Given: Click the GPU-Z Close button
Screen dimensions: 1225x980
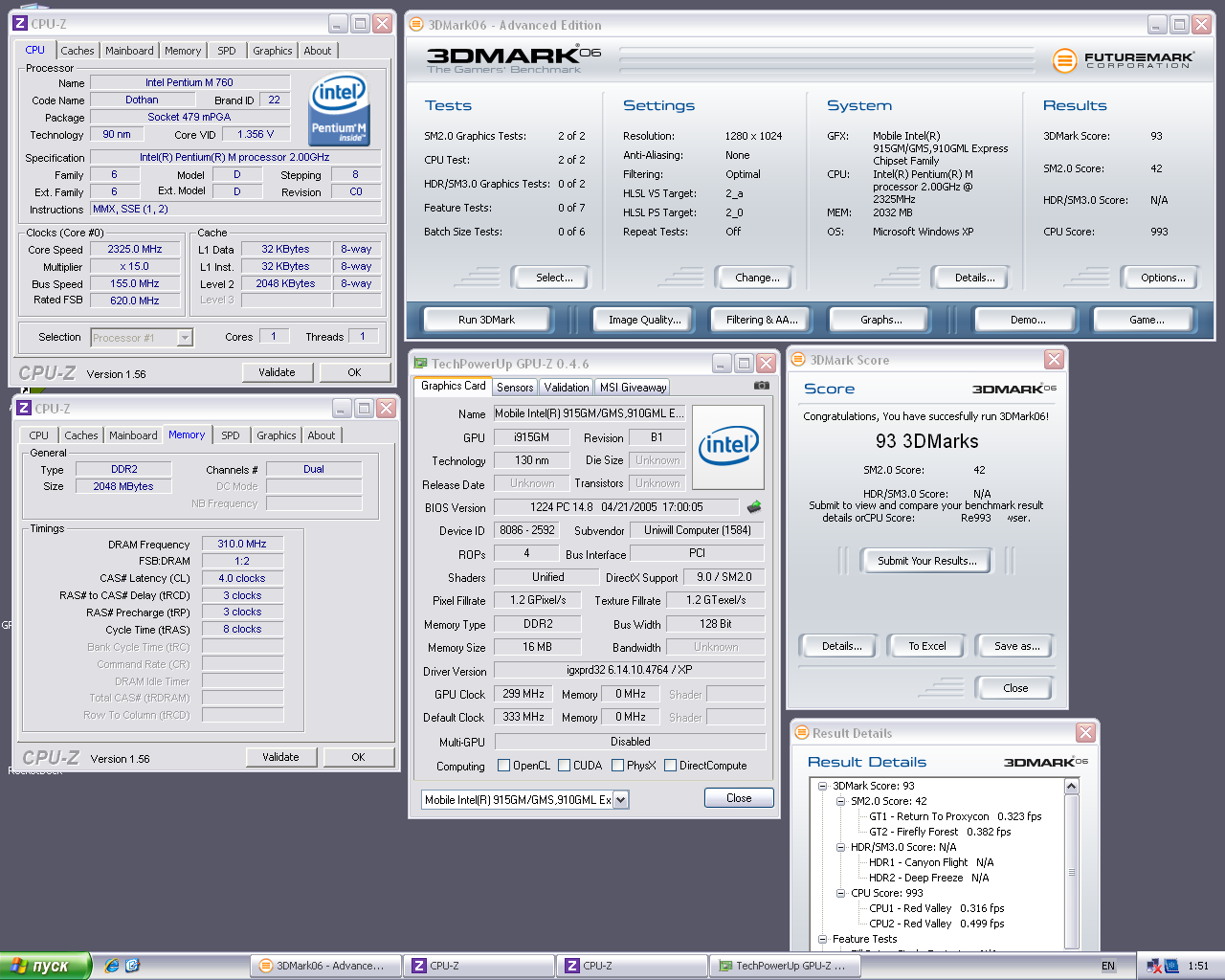Looking at the screenshot, I should click(739, 798).
